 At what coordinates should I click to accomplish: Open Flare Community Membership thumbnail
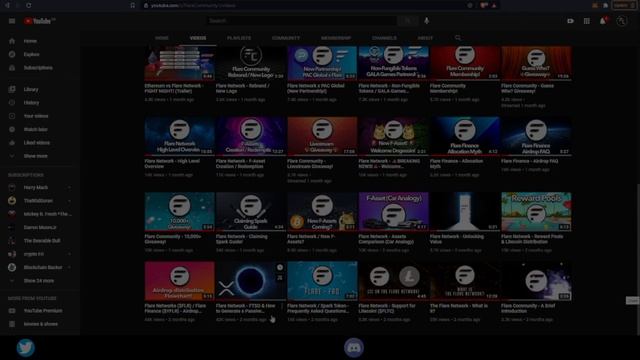(465, 63)
